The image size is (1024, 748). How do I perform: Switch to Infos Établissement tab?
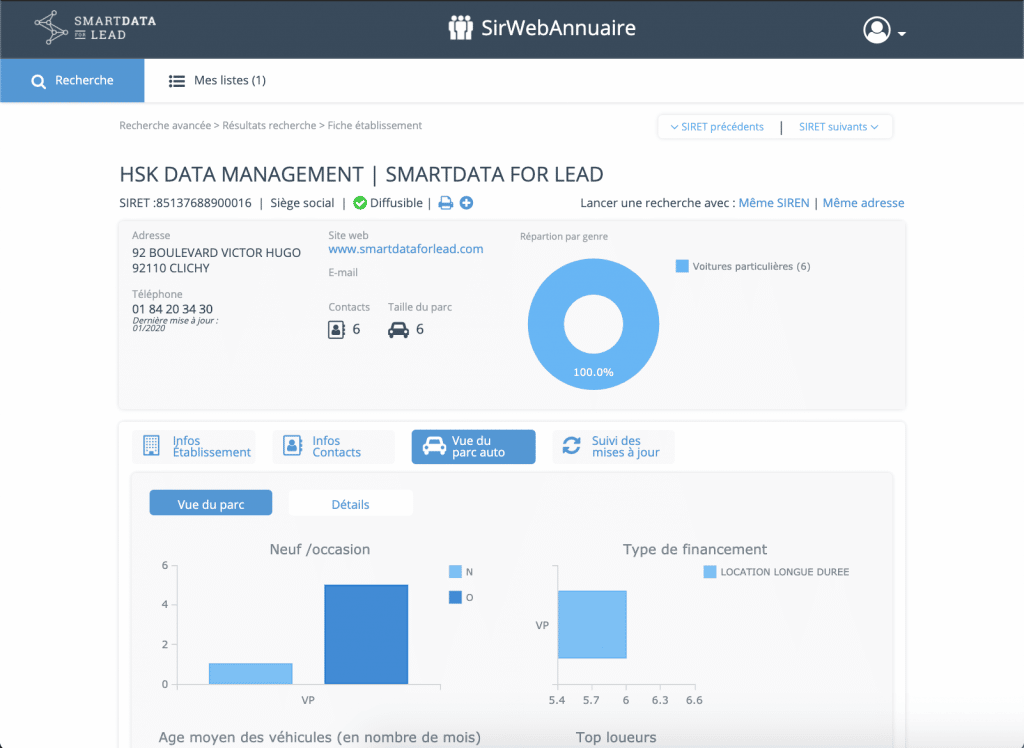[193, 447]
